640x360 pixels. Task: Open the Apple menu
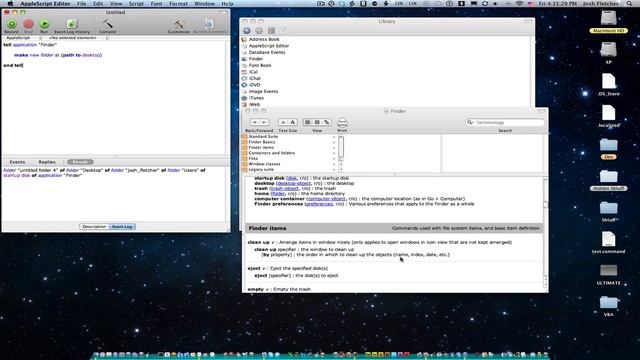coord(10,3)
